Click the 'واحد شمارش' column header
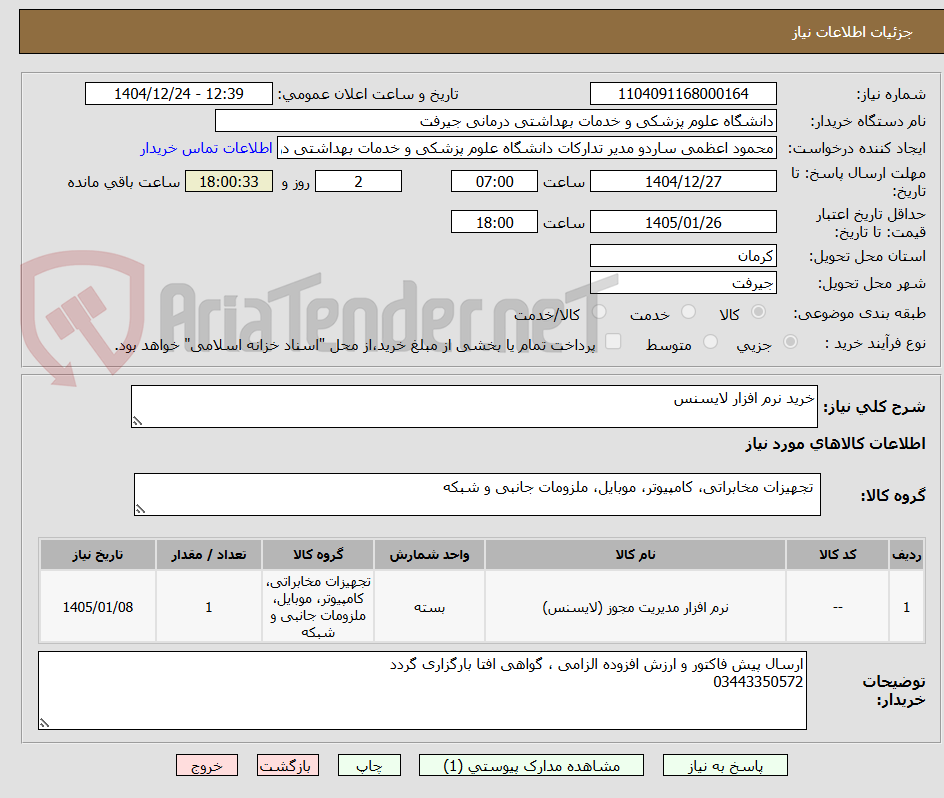This screenshot has width=944, height=798. coord(429,555)
